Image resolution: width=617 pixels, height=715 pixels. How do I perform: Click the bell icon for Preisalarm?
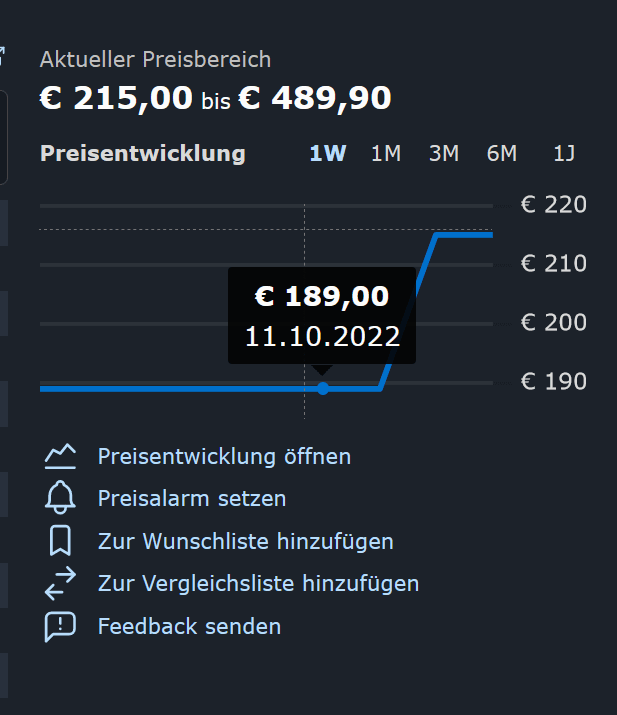(60, 498)
